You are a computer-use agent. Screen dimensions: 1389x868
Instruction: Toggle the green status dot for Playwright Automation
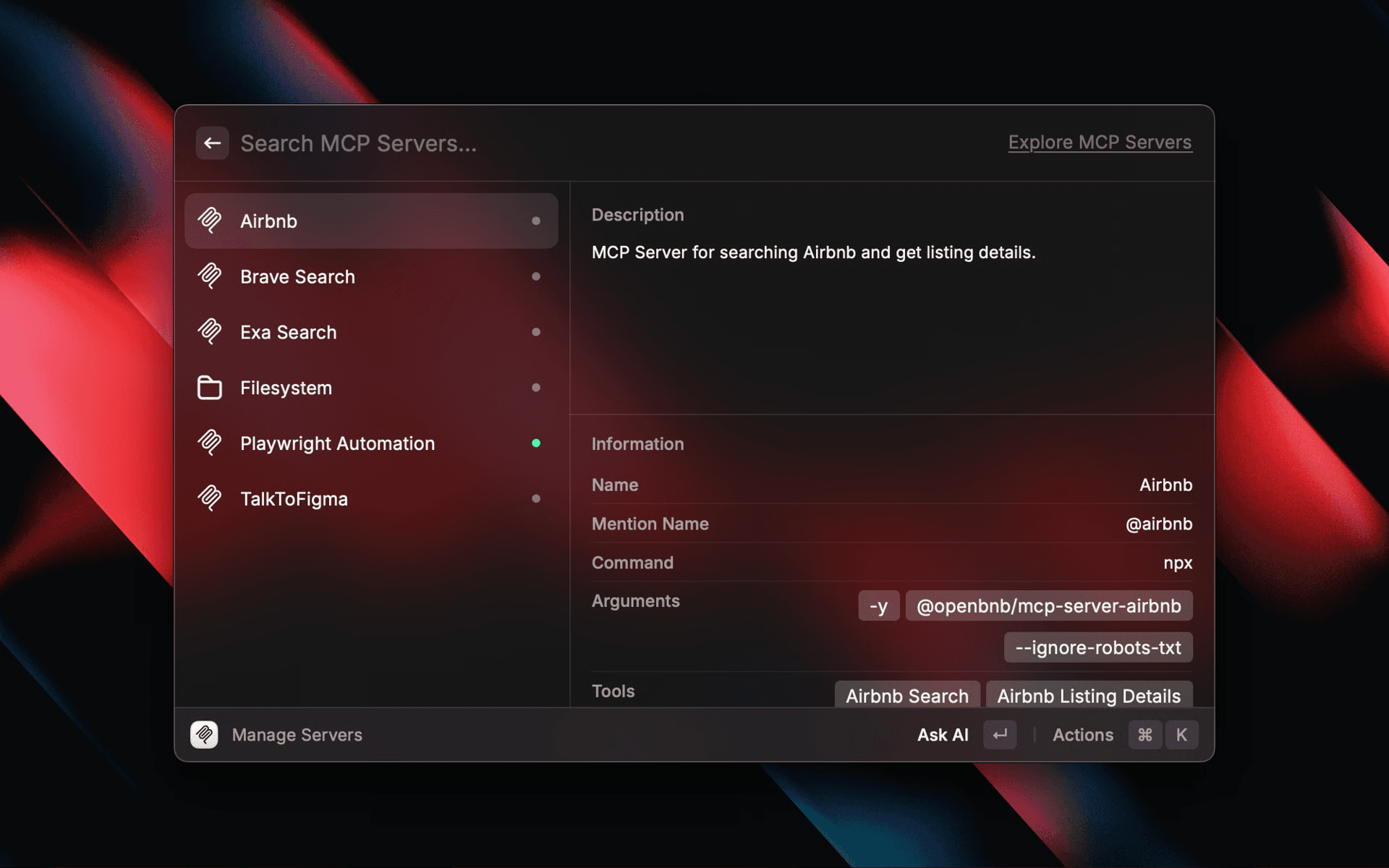(x=536, y=443)
